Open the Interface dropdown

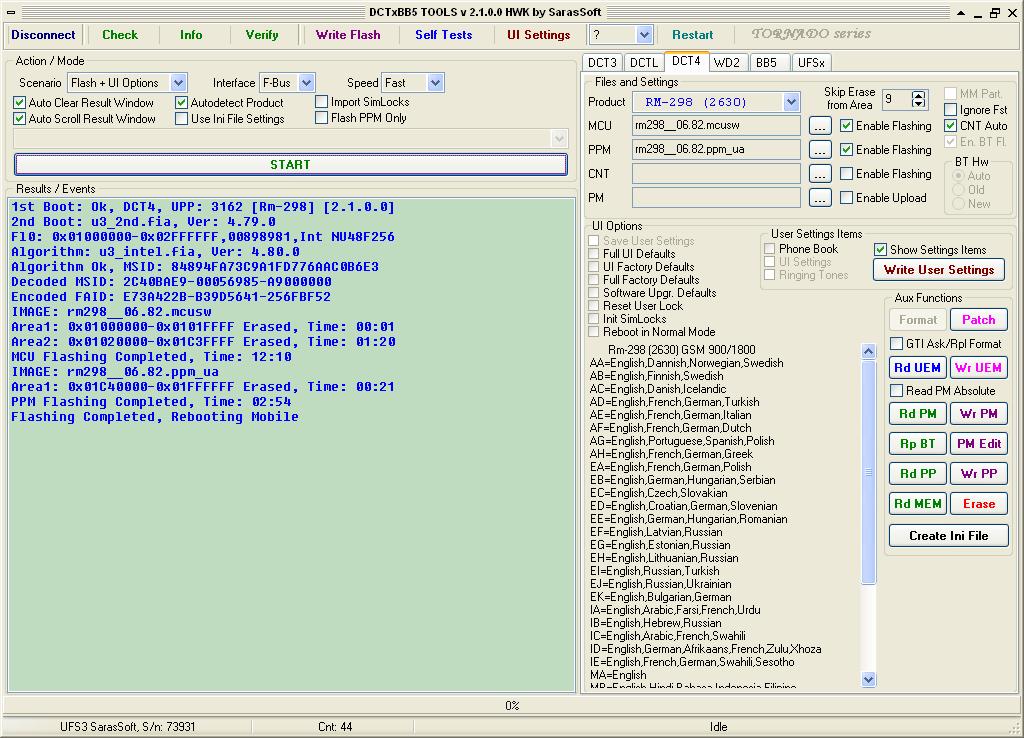tap(306, 83)
